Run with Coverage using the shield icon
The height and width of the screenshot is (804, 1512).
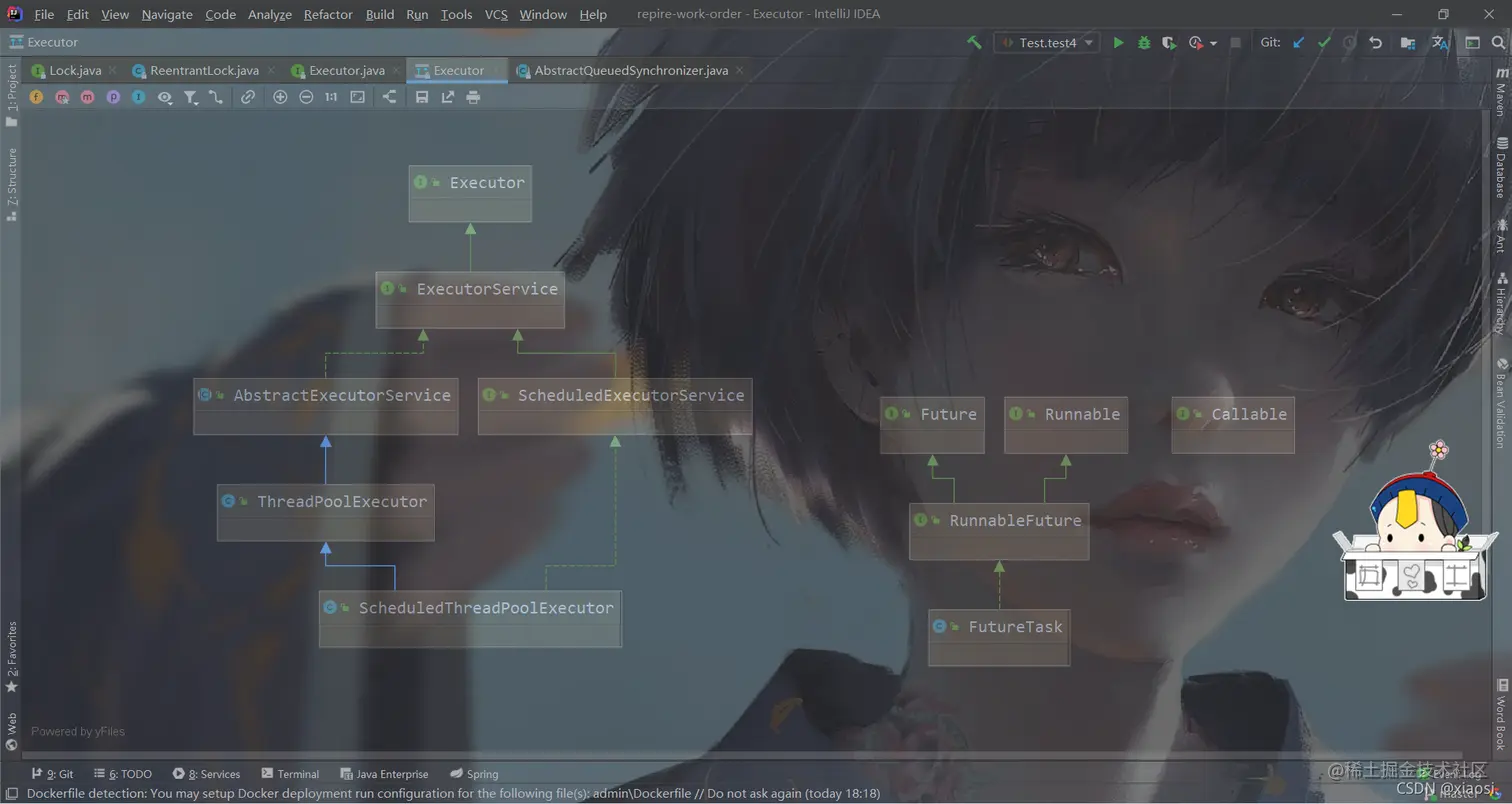[x=1169, y=43]
